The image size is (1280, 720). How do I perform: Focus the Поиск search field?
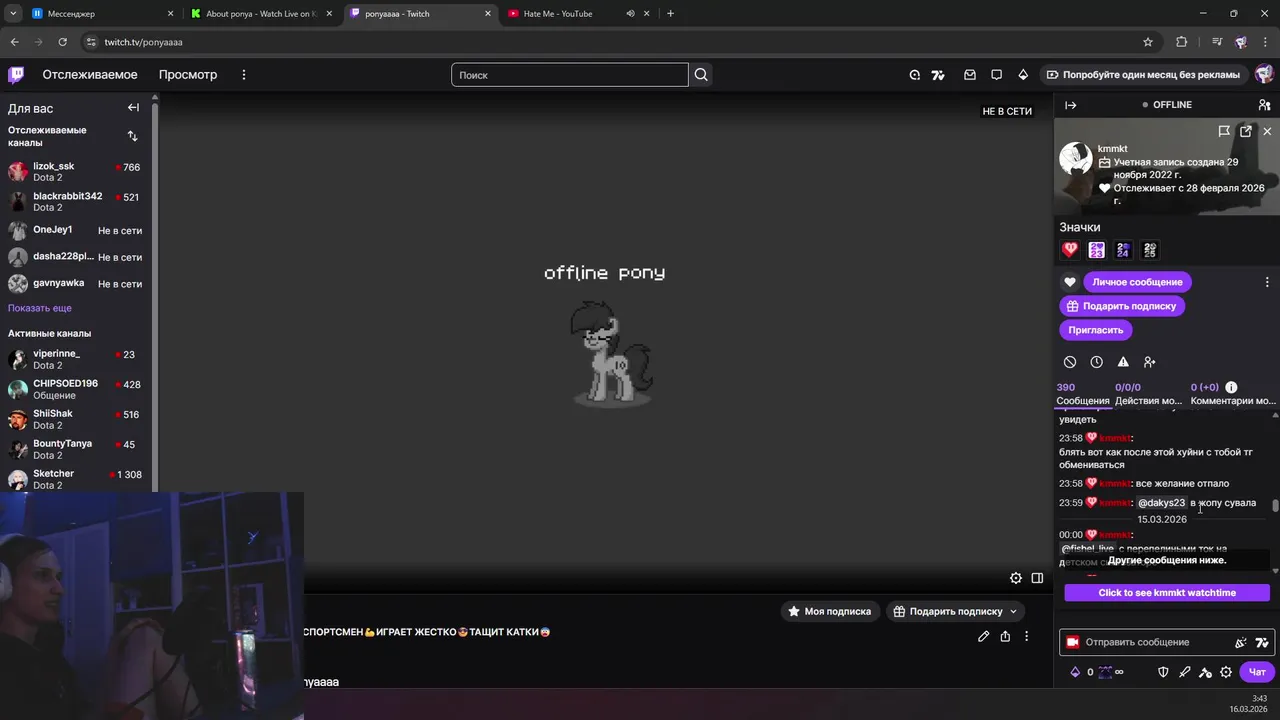point(570,75)
